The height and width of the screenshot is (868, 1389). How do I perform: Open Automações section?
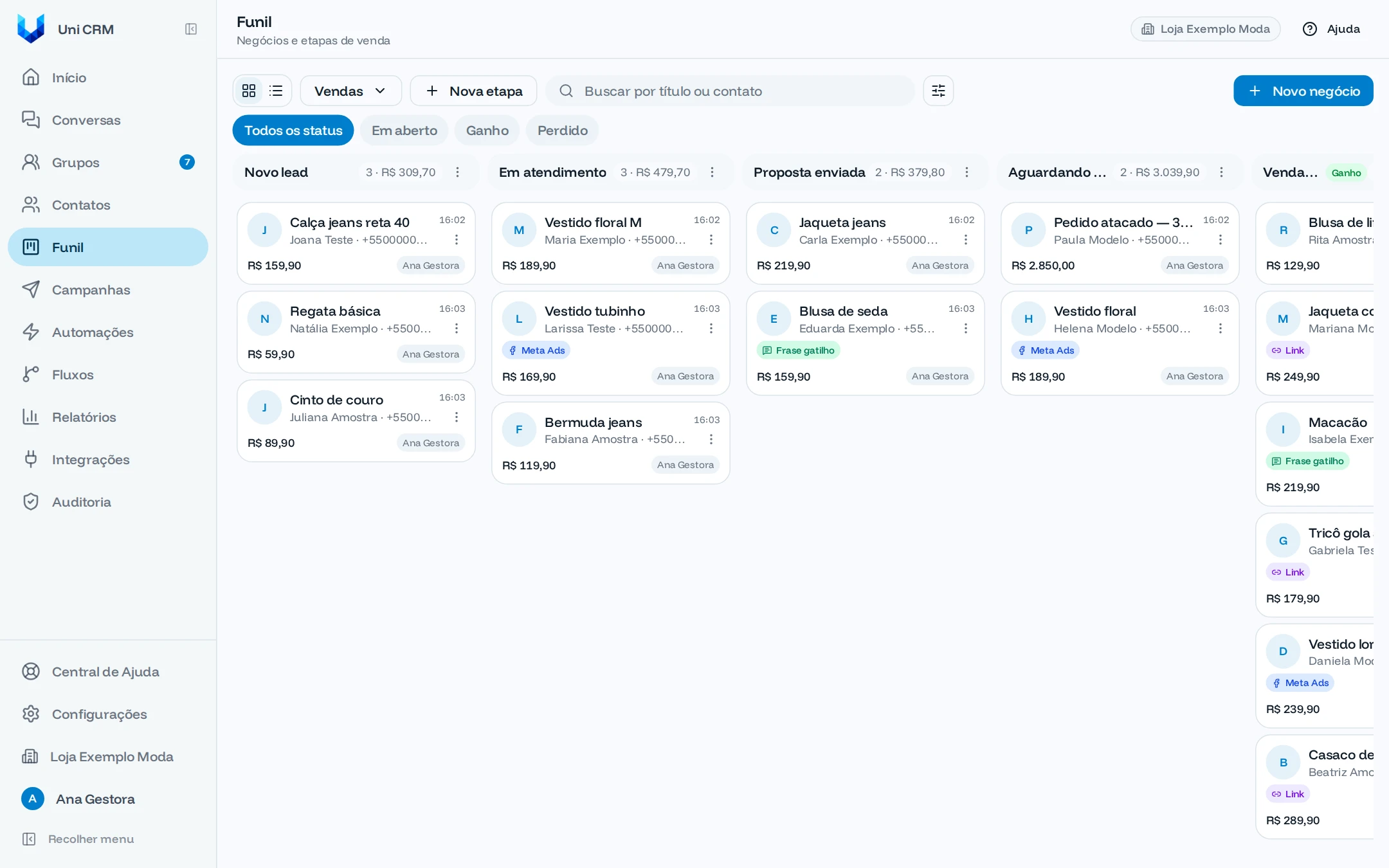[108, 332]
